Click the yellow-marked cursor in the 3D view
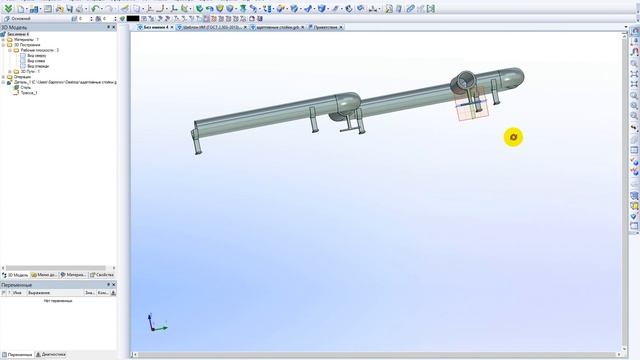Image resolution: width=640 pixels, height=360 pixels. pyautogui.click(x=513, y=137)
